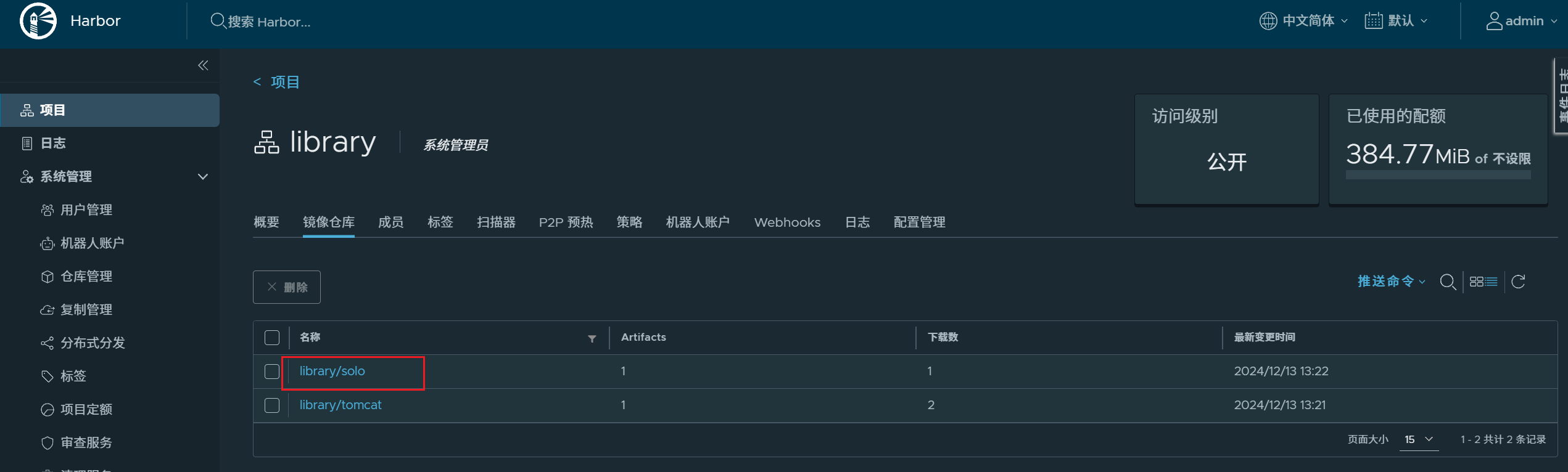Click the search magnifier in table toolbar
1568x472 pixels.
point(1448,282)
